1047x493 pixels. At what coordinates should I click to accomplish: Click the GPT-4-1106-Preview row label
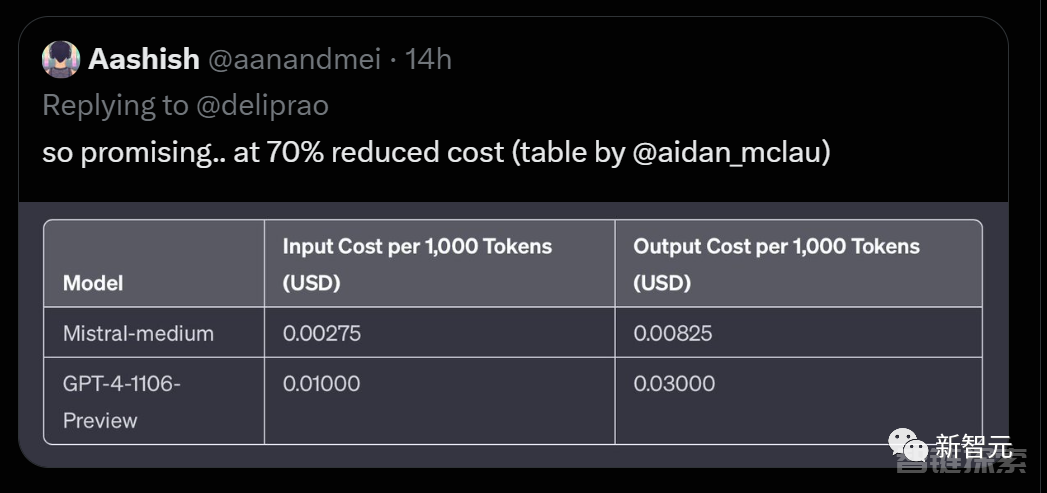tap(122, 401)
